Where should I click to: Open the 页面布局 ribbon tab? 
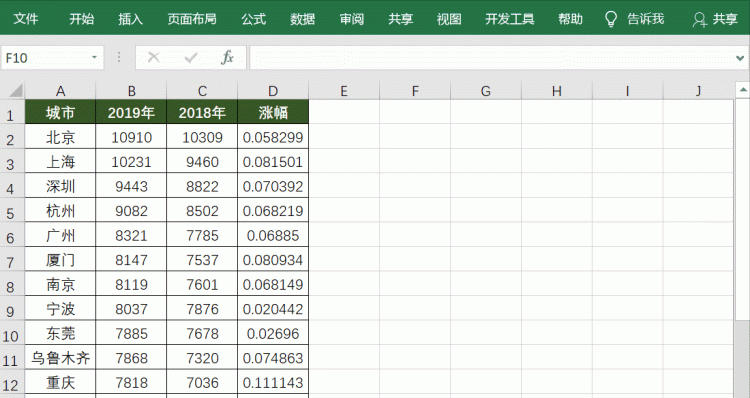192,19
